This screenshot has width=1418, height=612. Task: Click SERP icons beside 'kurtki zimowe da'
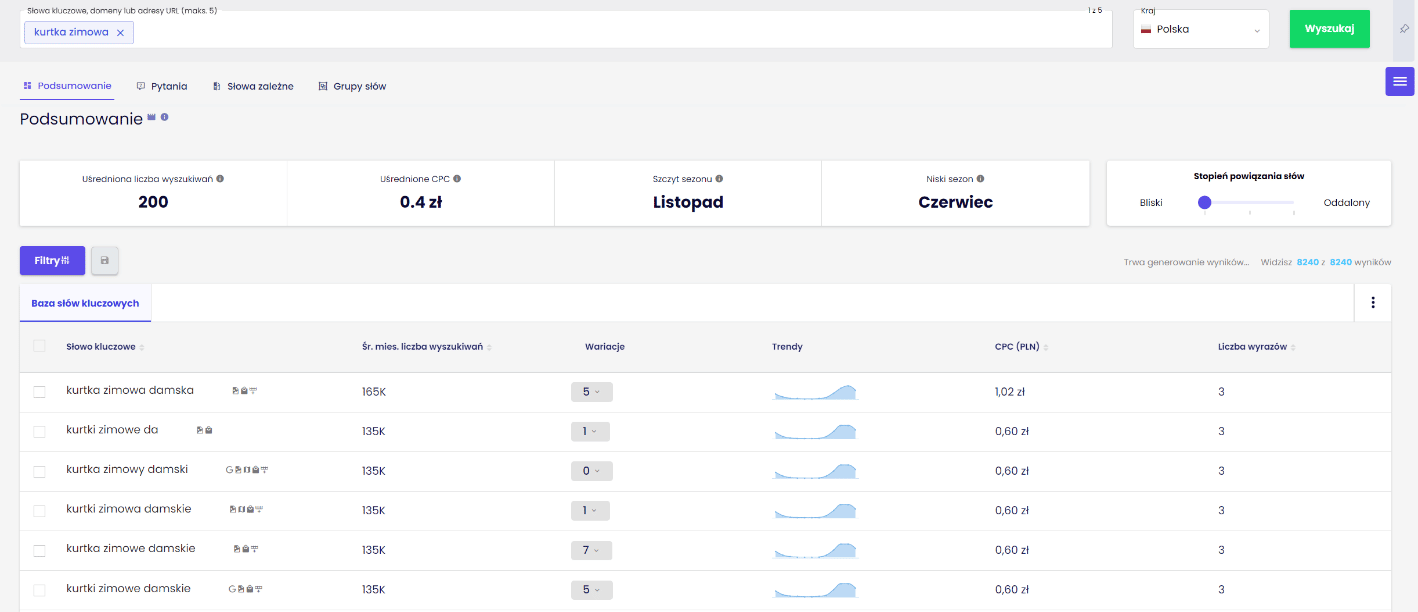[x=204, y=430]
